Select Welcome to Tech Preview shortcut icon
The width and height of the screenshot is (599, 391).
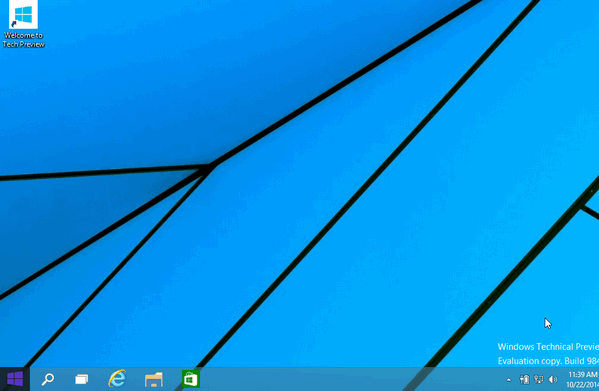click(23, 15)
